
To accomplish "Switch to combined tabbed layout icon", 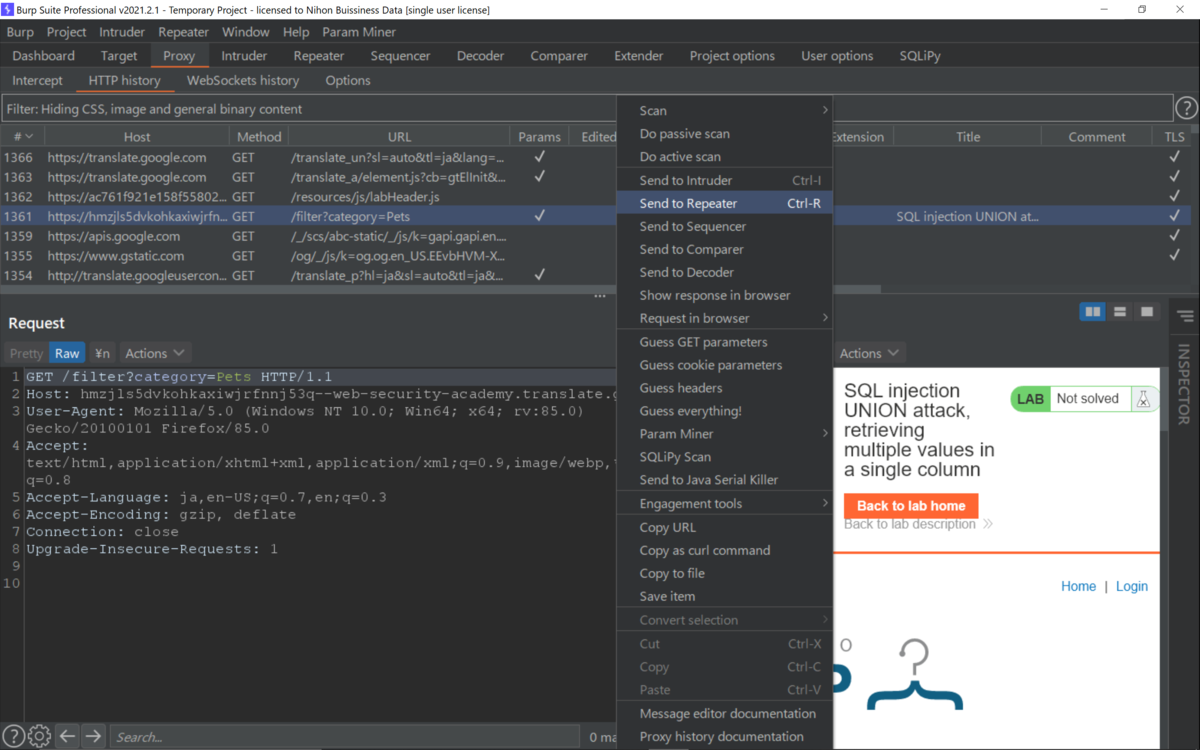I will coord(1147,312).
